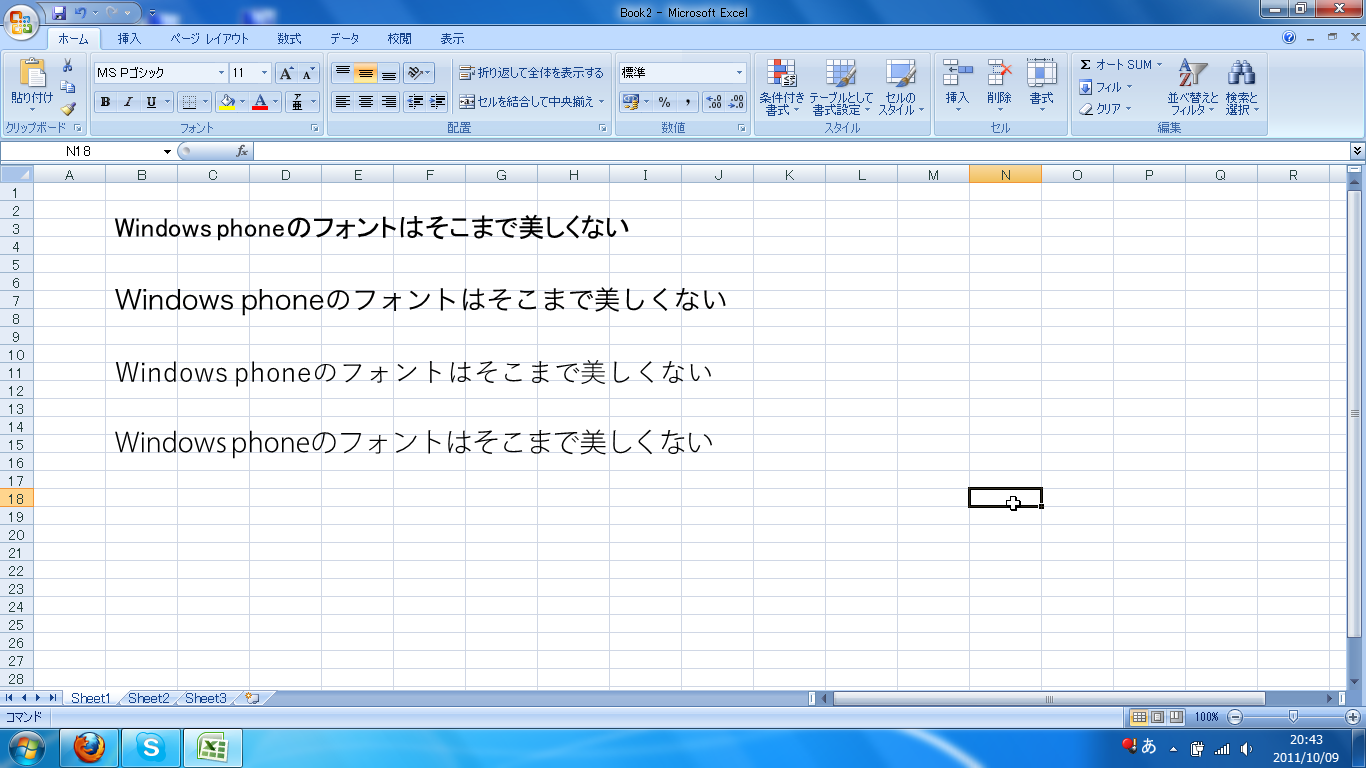This screenshot has height=768, width=1366.
Task: Open セルのスタイル cell styles gallery
Action: pyautogui.click(x=901, y=87)
